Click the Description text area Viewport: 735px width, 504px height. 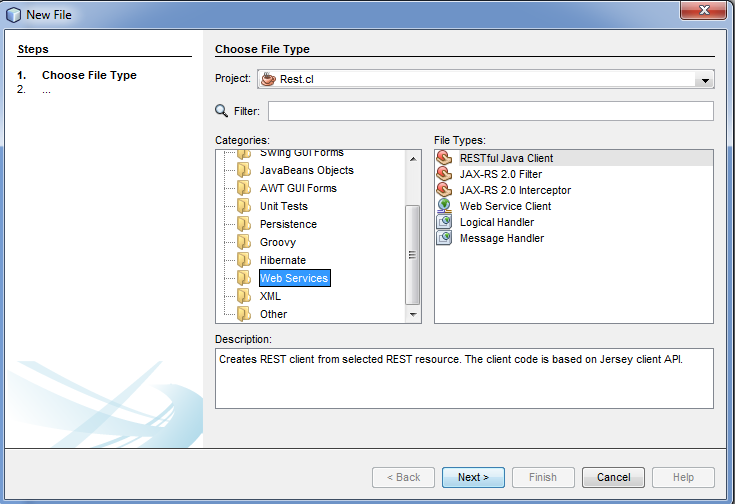(x=464, y=378)
